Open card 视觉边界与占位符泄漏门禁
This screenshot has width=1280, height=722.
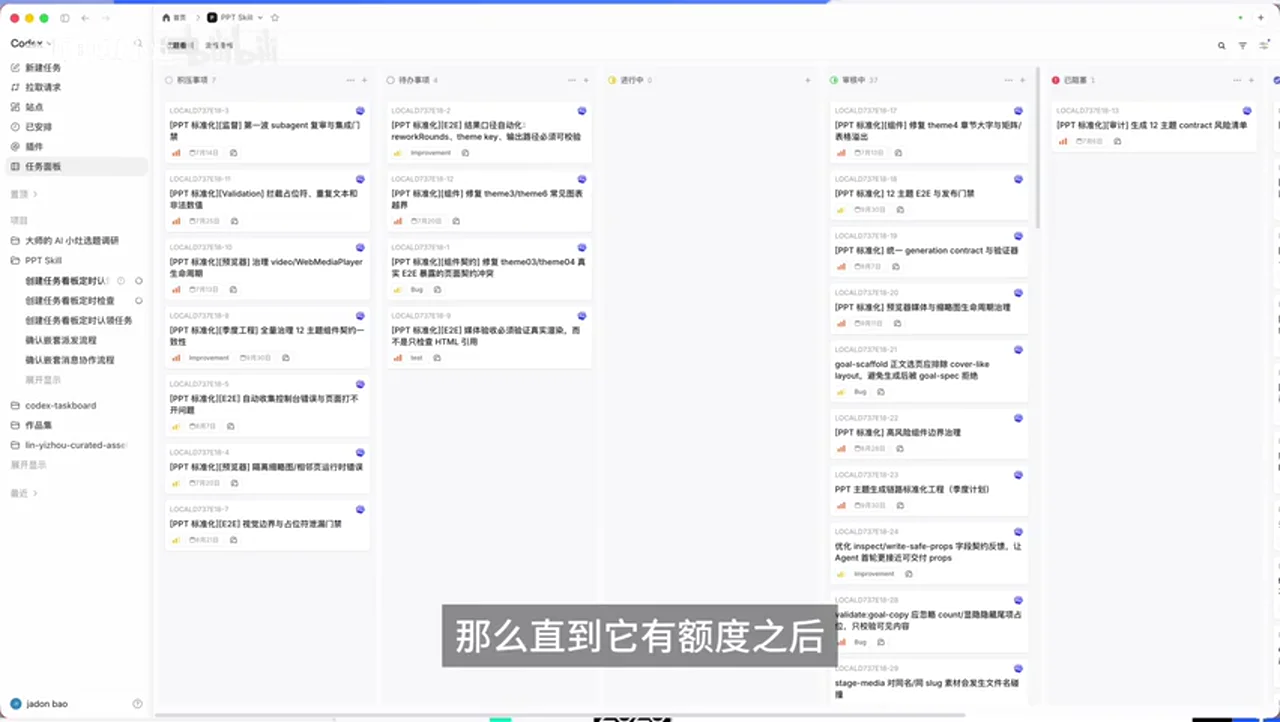point(267,524)
